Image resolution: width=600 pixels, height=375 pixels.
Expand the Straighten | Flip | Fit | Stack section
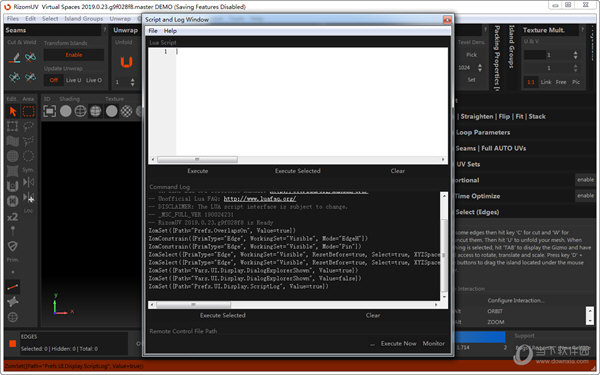tap(502, 116)
